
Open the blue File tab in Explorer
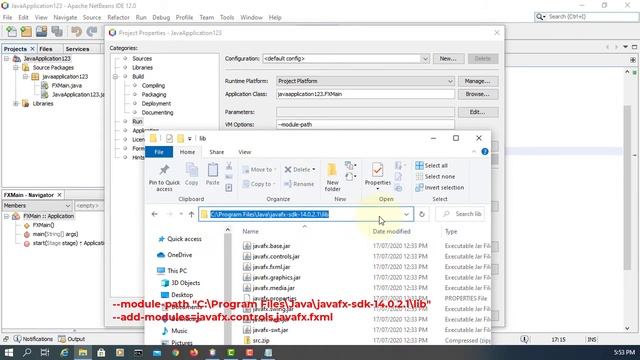(x=159, y=152)
